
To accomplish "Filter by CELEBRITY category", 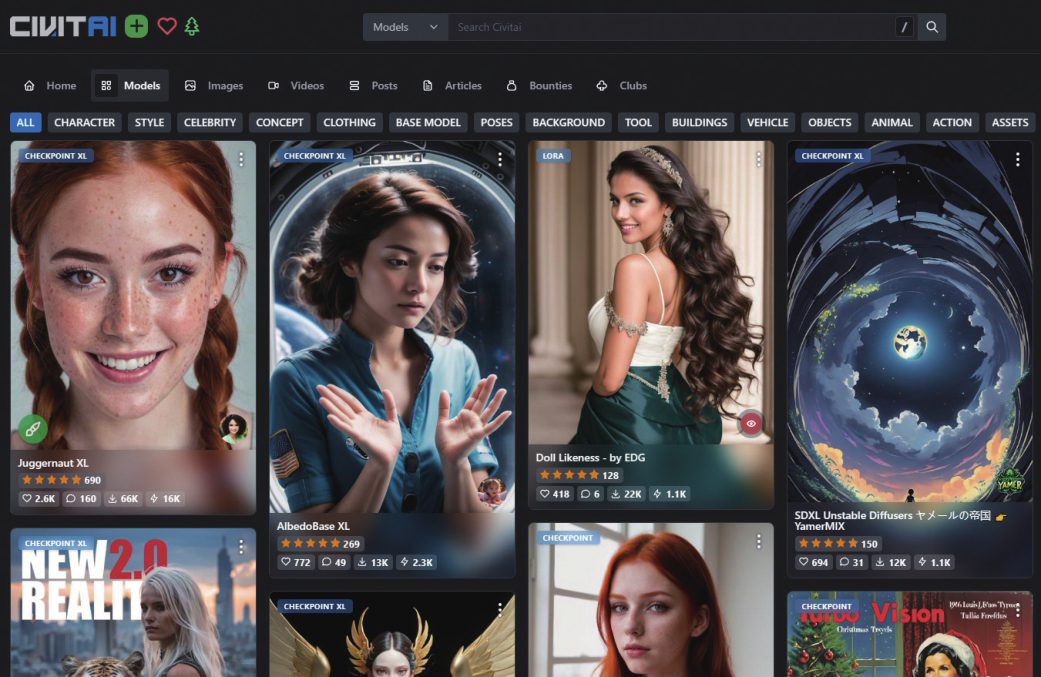I will click(x=210, y=122).
